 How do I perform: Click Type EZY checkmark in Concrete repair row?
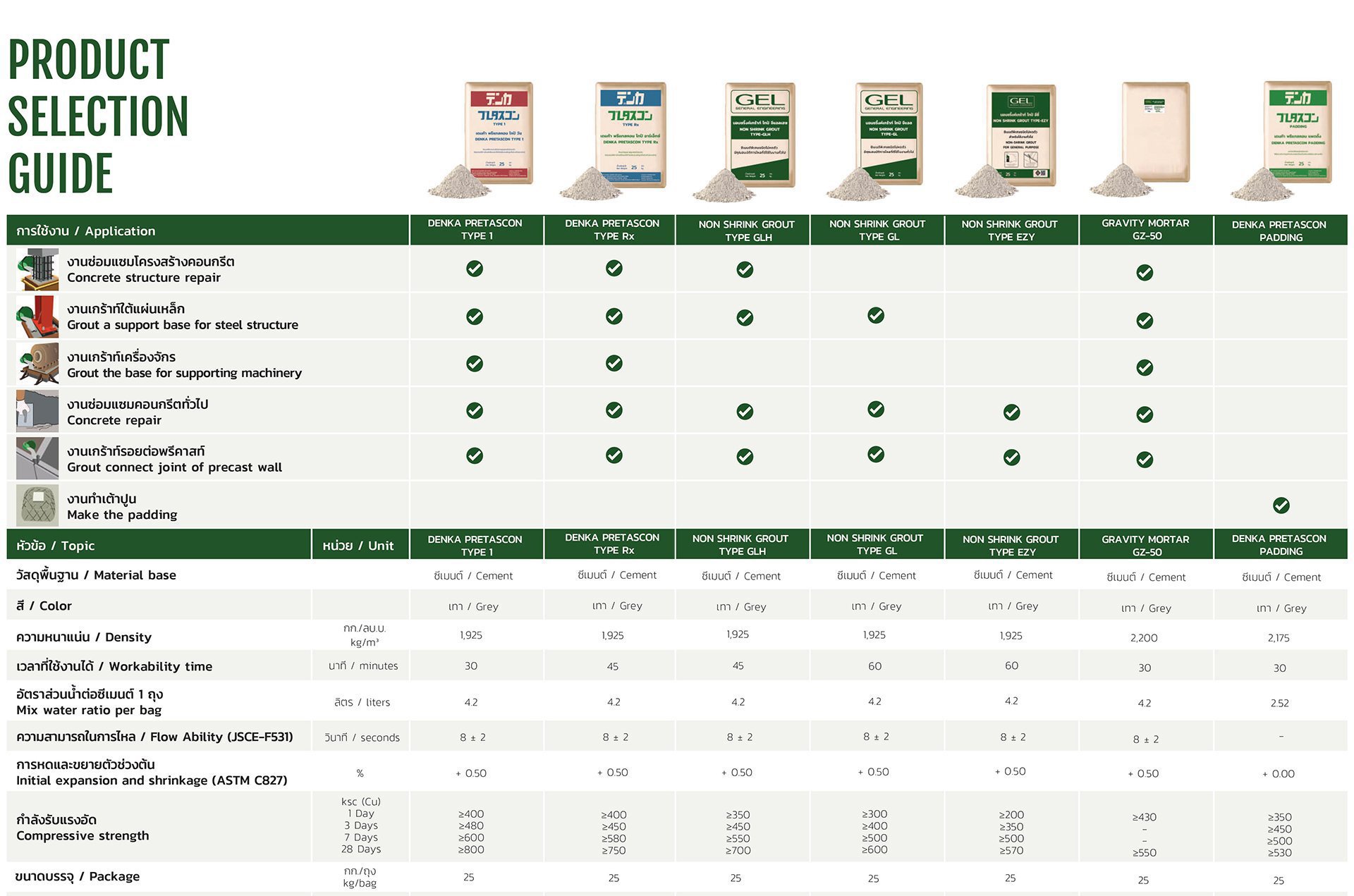tap(1012, 412)
